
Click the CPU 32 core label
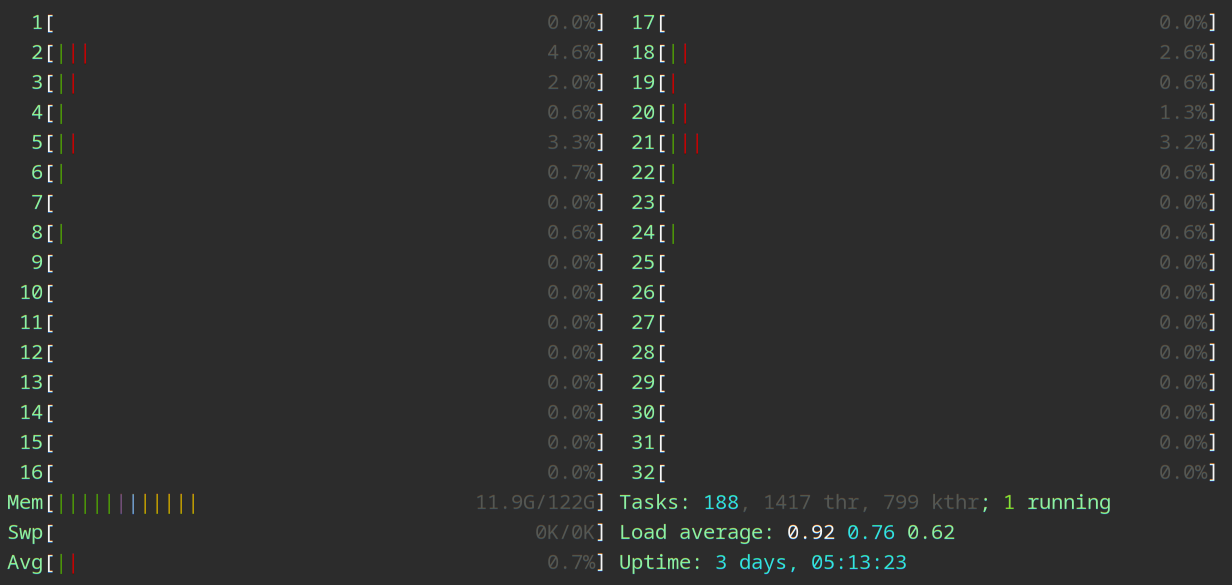[x=643, y=473]
